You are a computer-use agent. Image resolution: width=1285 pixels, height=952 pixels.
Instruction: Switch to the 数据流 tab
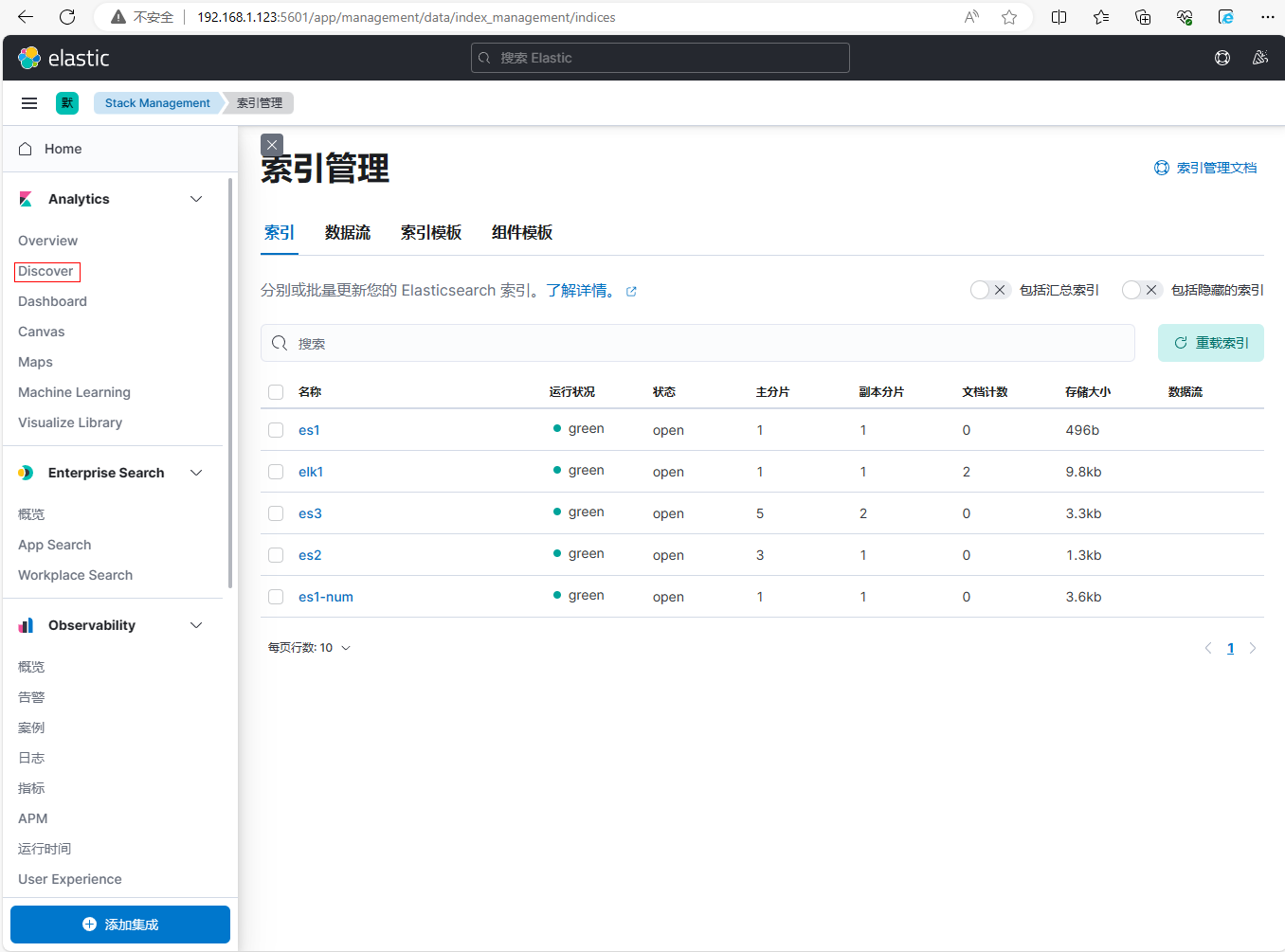347,233
